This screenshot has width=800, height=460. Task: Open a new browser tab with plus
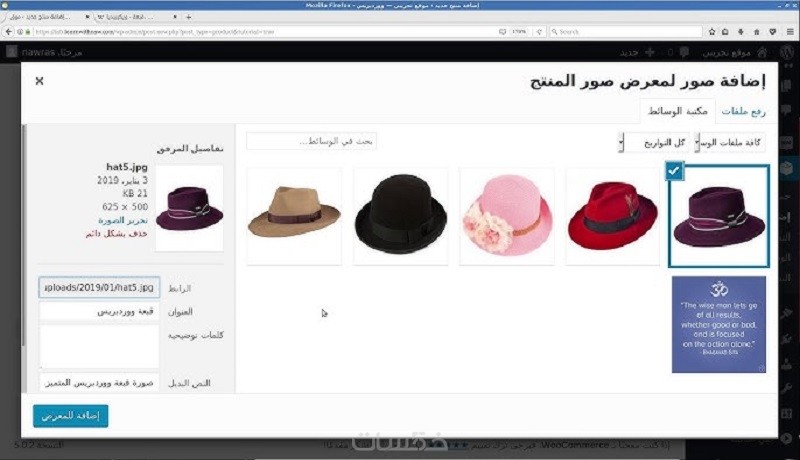tap(188, 17)
